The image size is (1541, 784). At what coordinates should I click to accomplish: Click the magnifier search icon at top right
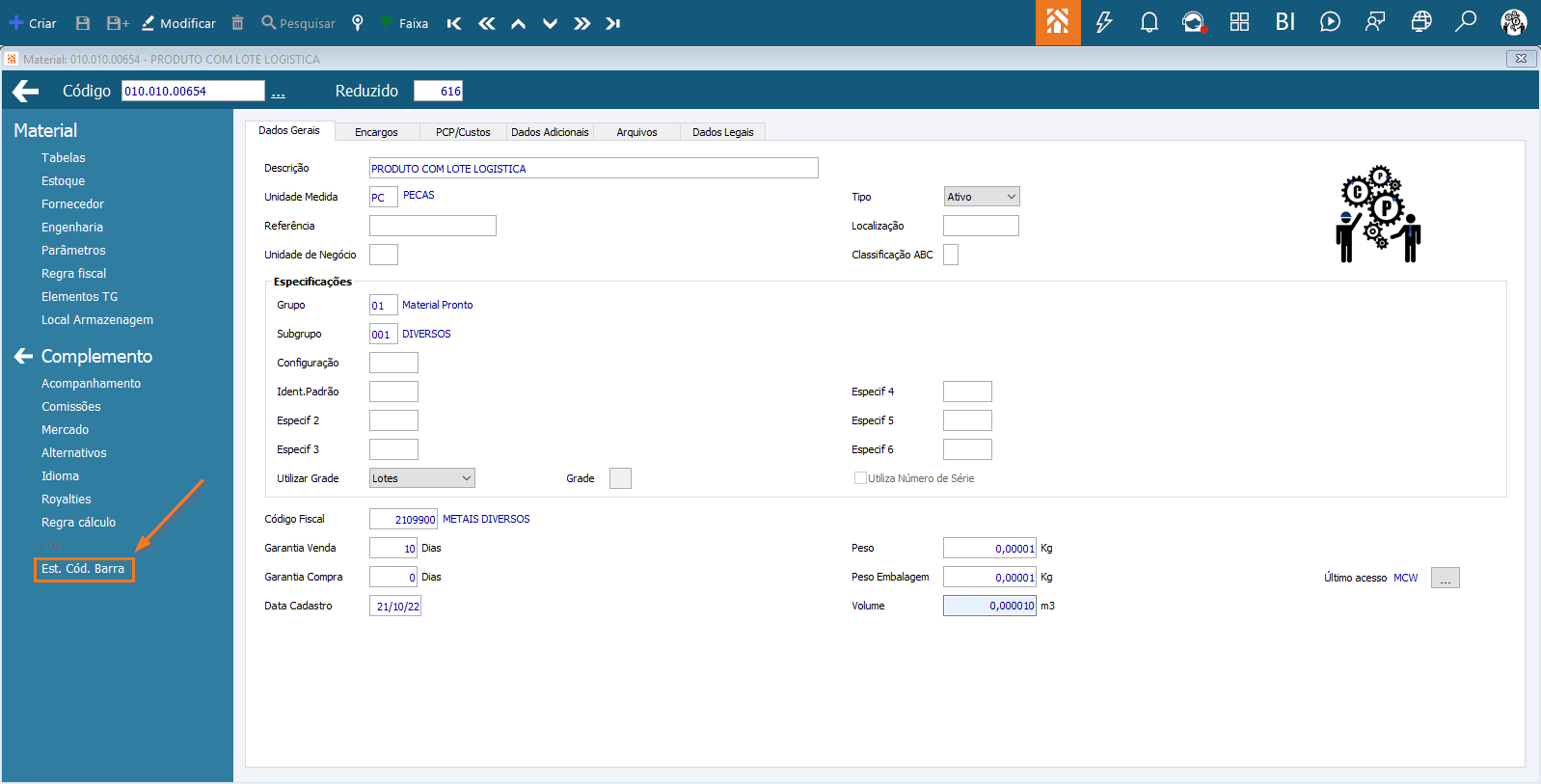point(1466,21)
